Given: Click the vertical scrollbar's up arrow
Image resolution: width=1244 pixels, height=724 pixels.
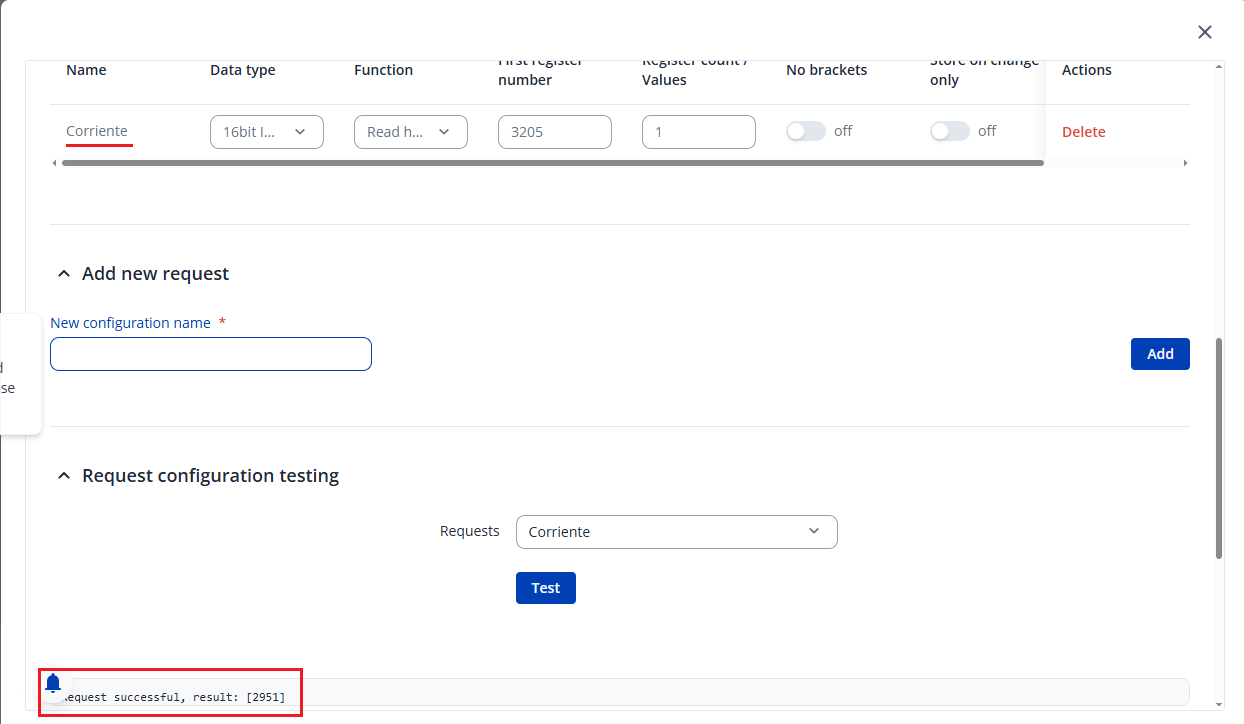Looking at the screenshot, I should click(x=1217, y=67).
